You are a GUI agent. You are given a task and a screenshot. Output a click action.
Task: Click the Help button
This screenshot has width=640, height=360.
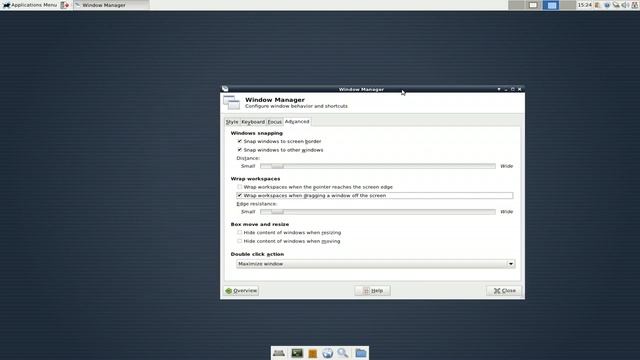[x=372, y=291]
